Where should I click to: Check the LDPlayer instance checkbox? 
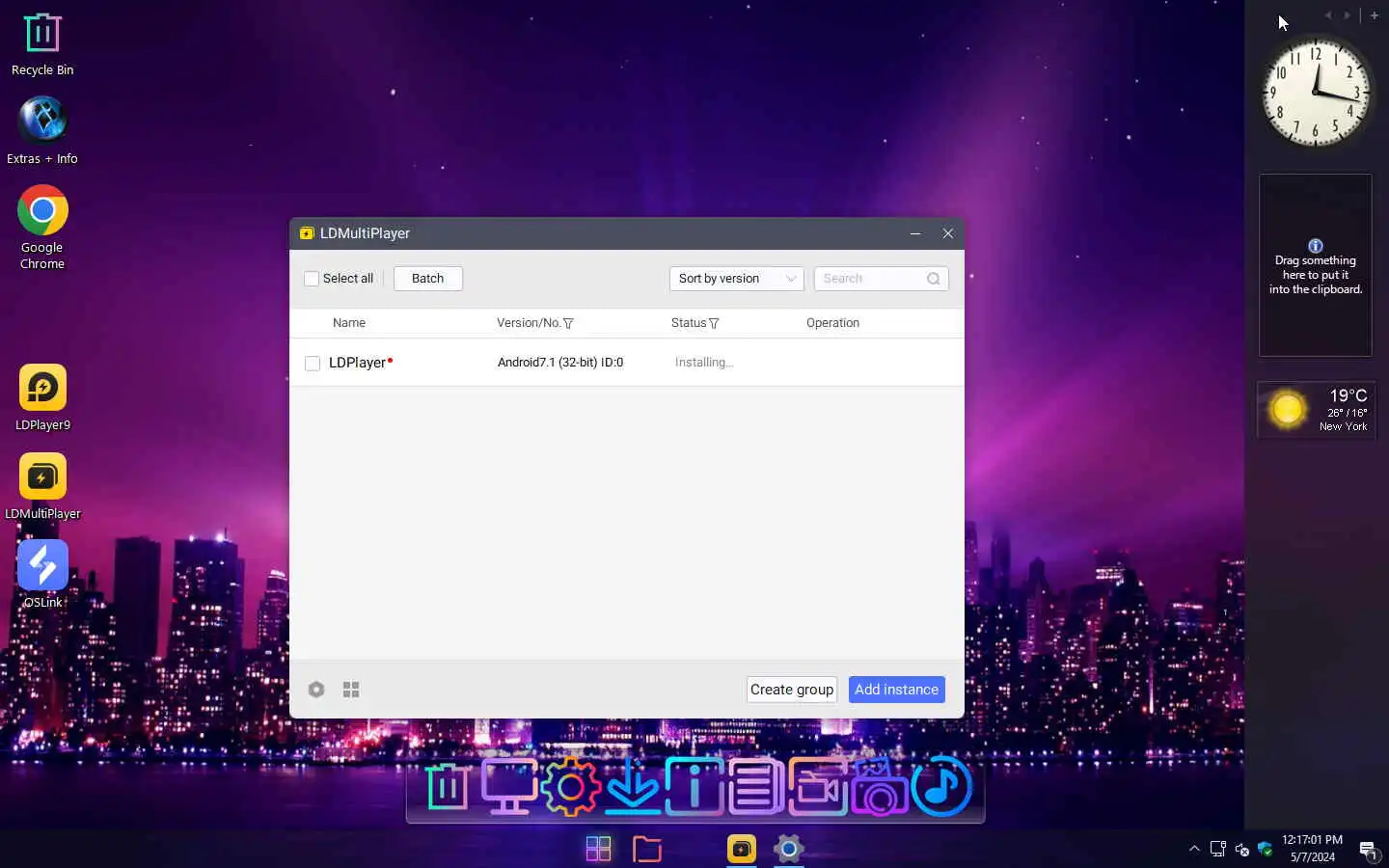point(313,364)
